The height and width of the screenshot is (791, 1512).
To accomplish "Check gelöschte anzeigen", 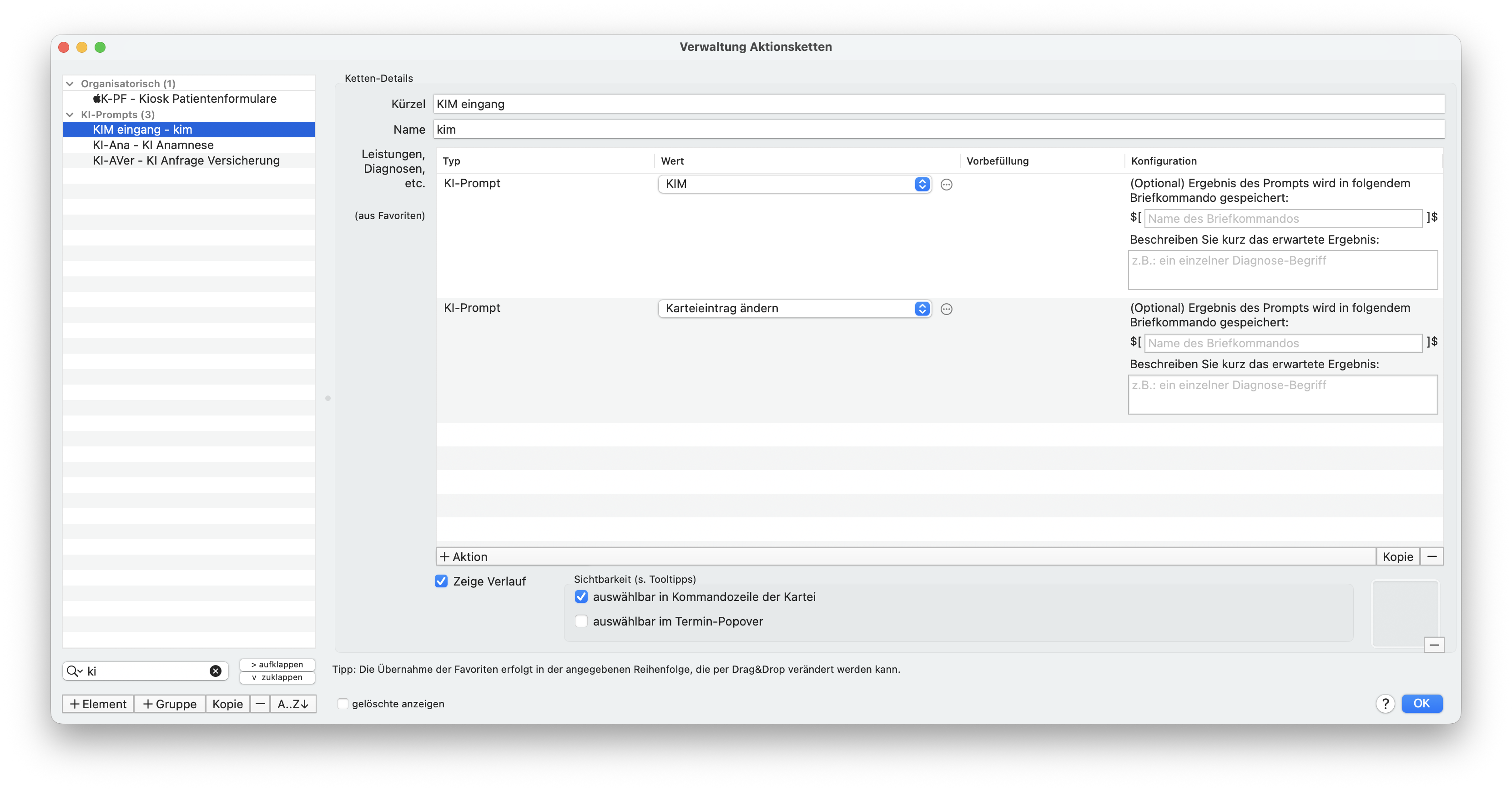I will coord(343,704).
